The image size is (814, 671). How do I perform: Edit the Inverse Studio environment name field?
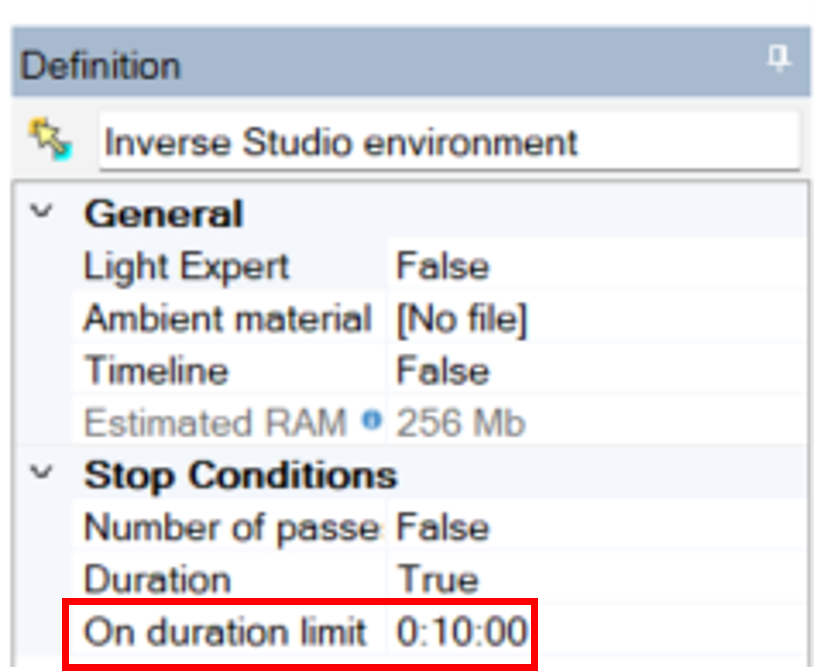click(x=449, y=142)
